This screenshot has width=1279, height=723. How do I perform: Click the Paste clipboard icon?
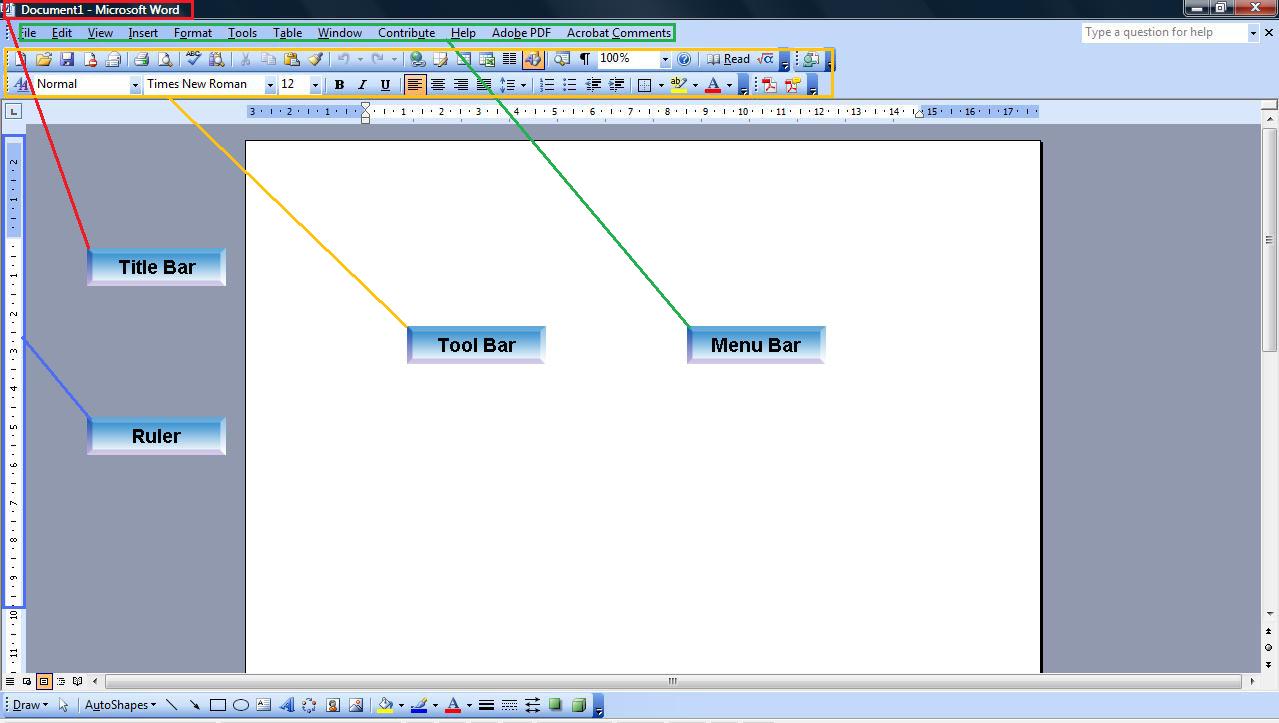pyautogui.click(x=292, y=60)
